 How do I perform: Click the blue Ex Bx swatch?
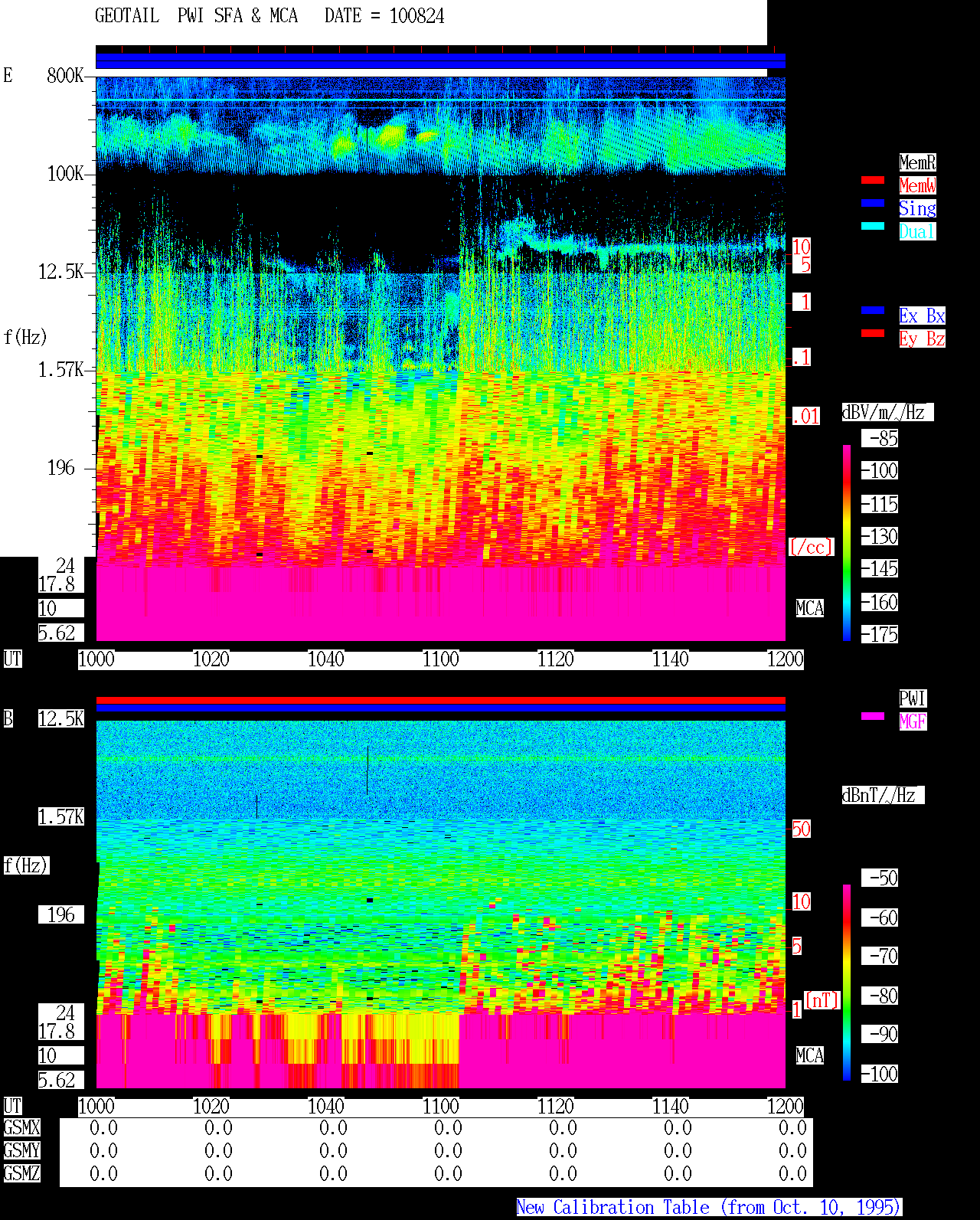(x=873, y=310)
